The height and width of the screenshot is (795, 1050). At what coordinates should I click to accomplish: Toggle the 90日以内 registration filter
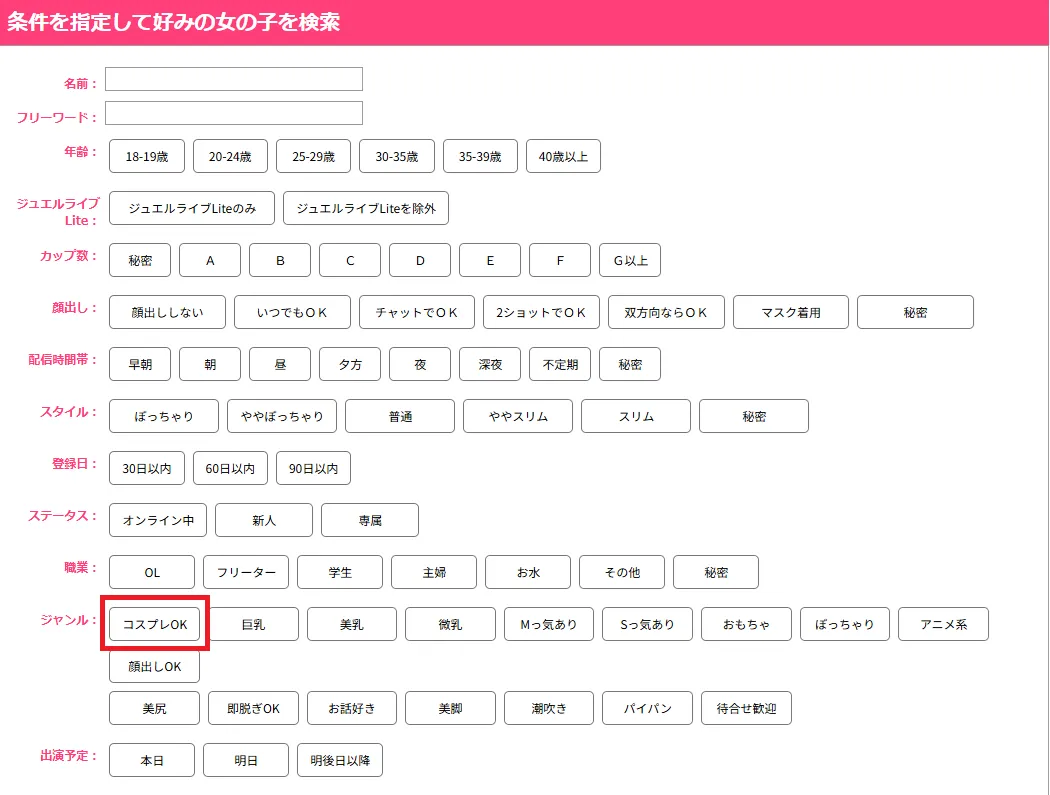314,468
